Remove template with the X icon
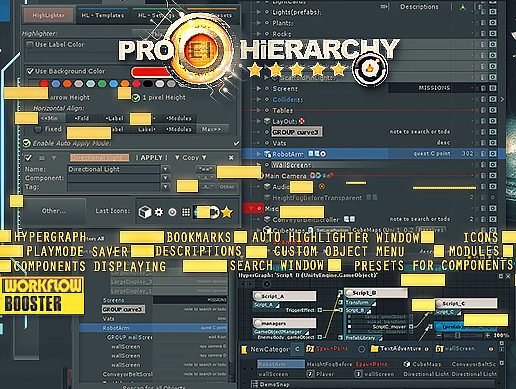Image resolution: width=516 pixels, height=389 pixels. click(x=231, y=157)
